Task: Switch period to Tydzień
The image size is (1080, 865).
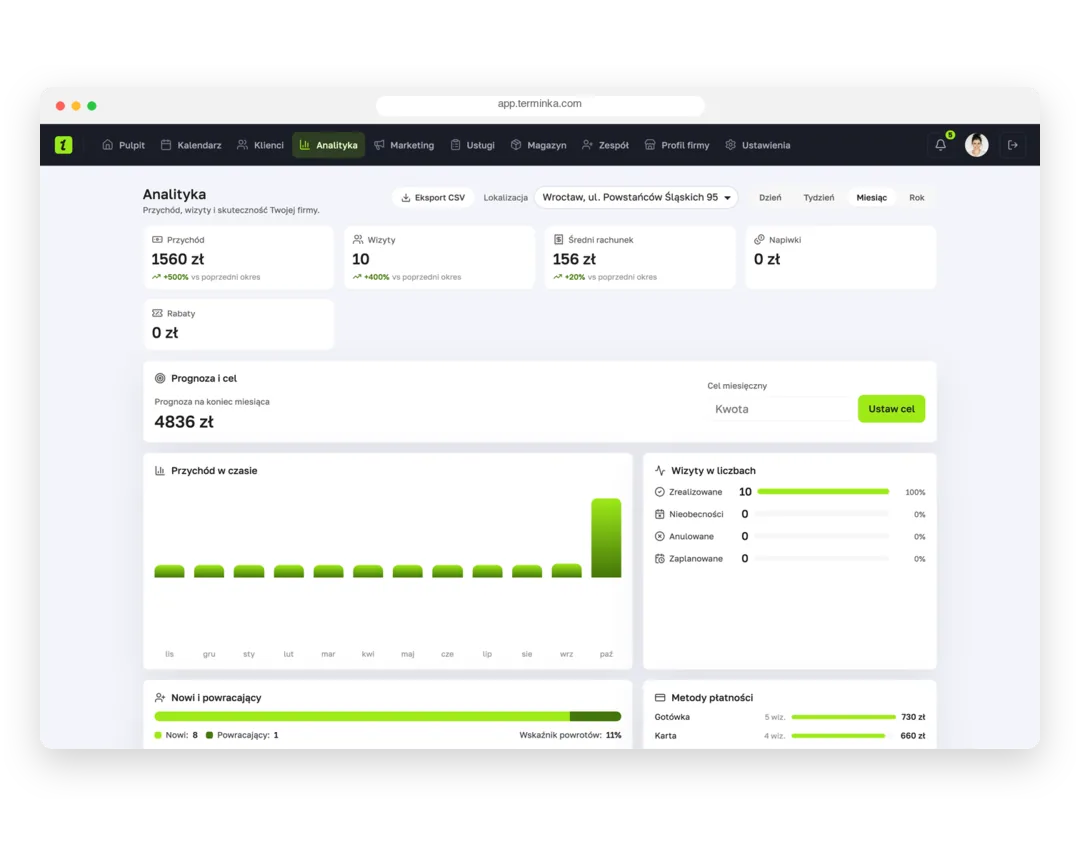Action: click(x=818, y=198)
